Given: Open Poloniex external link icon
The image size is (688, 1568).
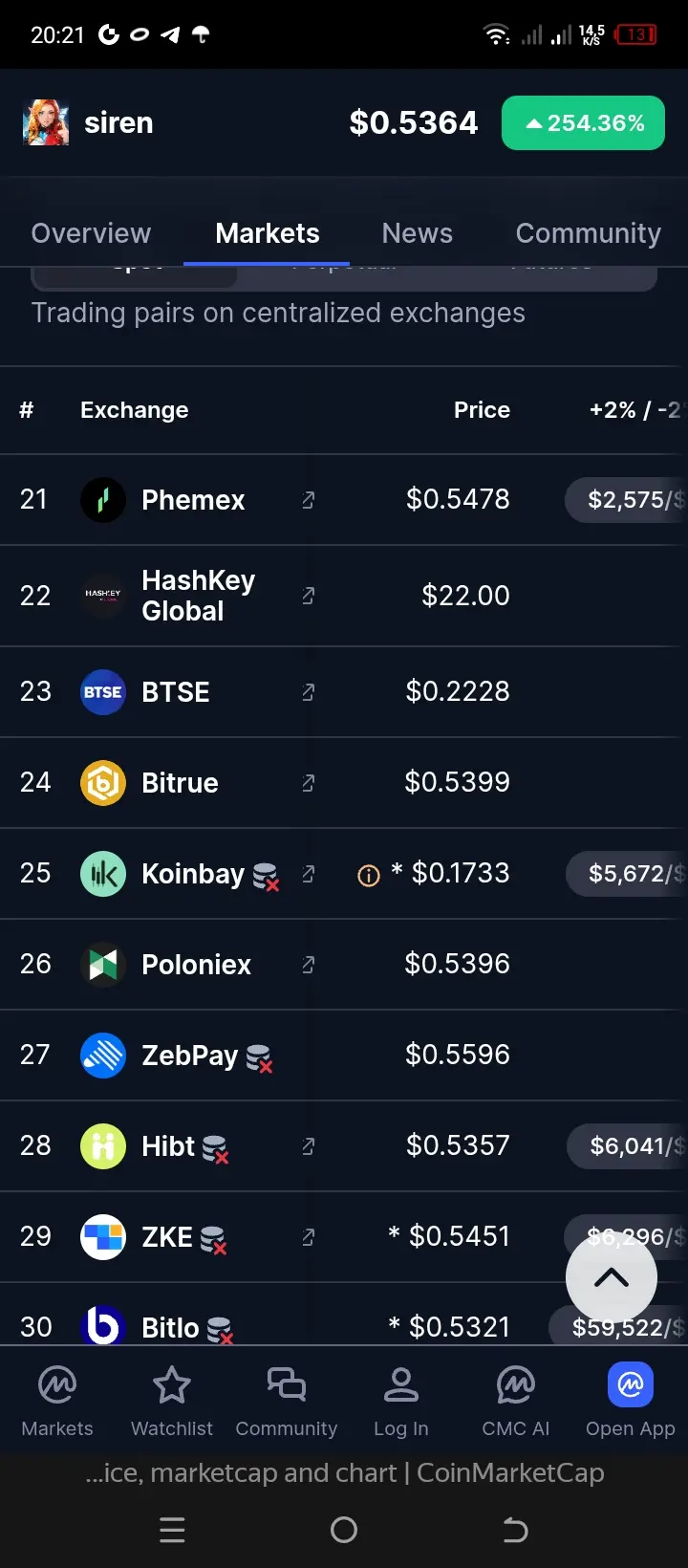Looking at the screenshot, I should coord(309,965).
